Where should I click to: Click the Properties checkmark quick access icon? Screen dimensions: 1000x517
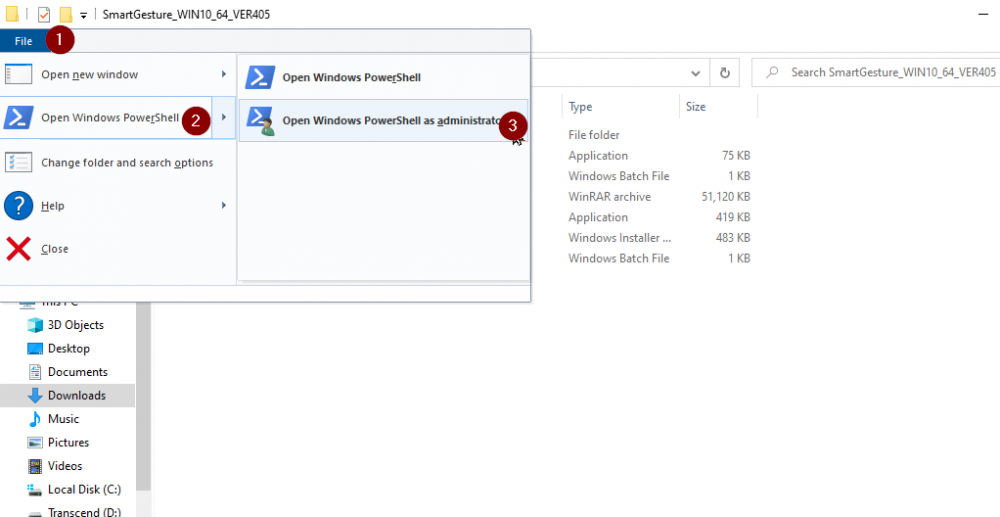pyautogui.click(x=44, y=15)
